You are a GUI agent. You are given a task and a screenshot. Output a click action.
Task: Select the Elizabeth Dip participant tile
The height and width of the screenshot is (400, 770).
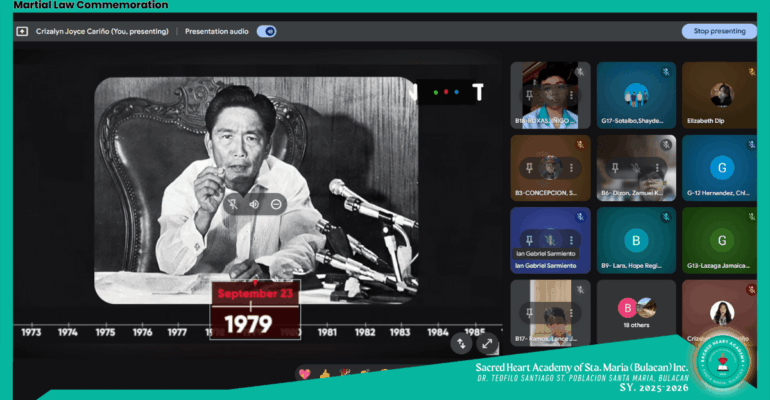(x=719, y=95)
